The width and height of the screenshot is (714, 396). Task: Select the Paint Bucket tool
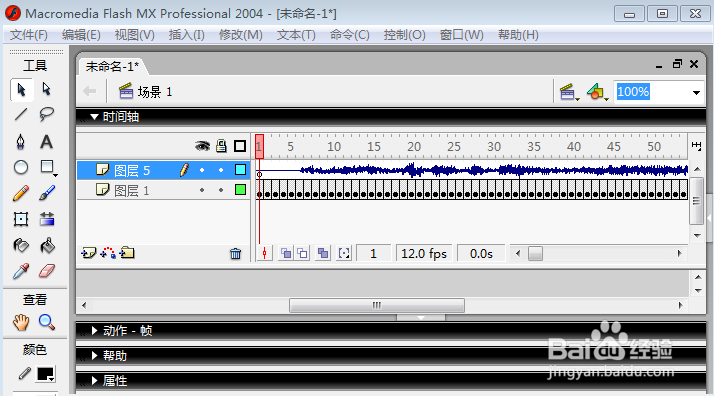(x=46, y=246)
